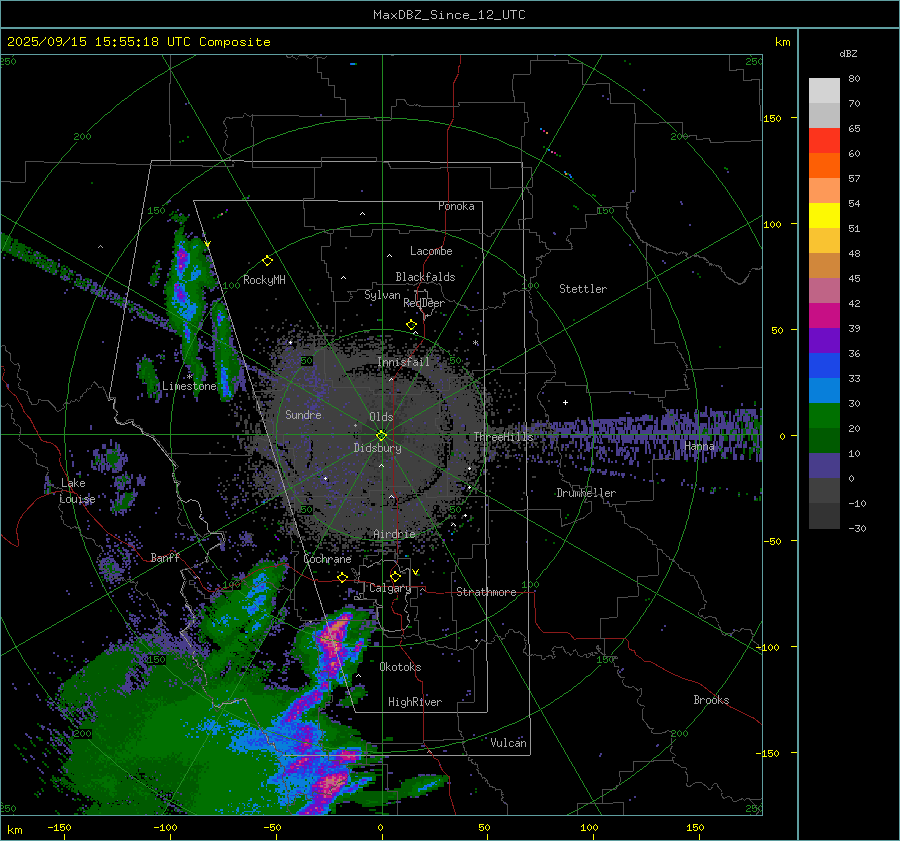Click the Vulcan label
This screenshot has width=900, height=841.
pos(508,743)
